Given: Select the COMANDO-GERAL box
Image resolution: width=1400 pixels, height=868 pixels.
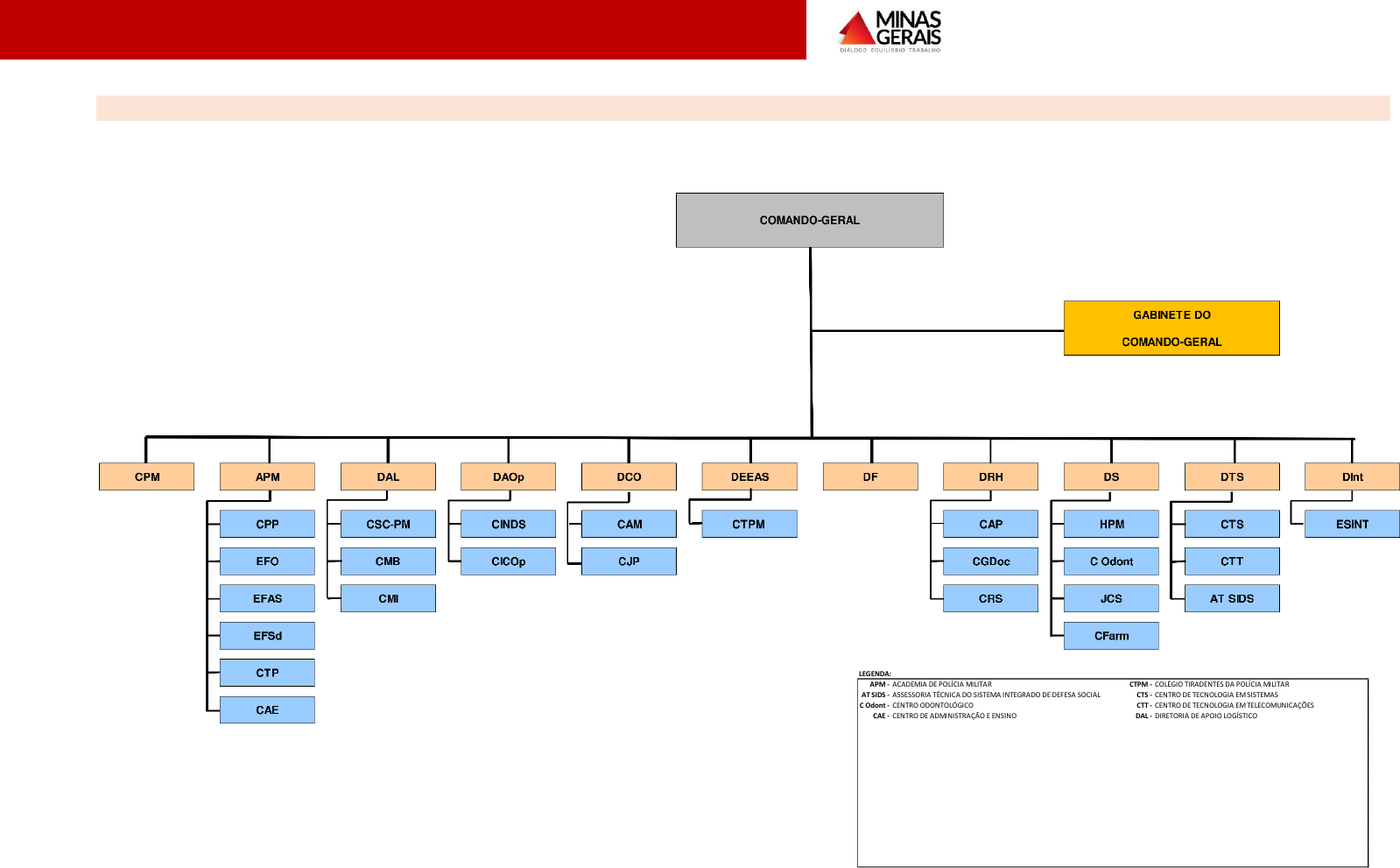Looking at the screenshot, I should [x=809, y=220].
